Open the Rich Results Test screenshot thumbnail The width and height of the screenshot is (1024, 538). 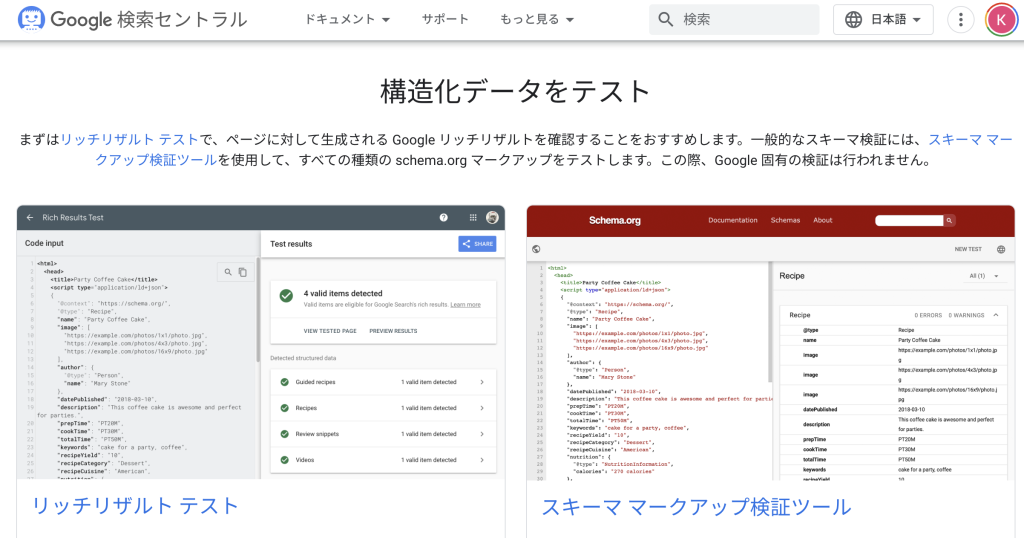point(261,343)
